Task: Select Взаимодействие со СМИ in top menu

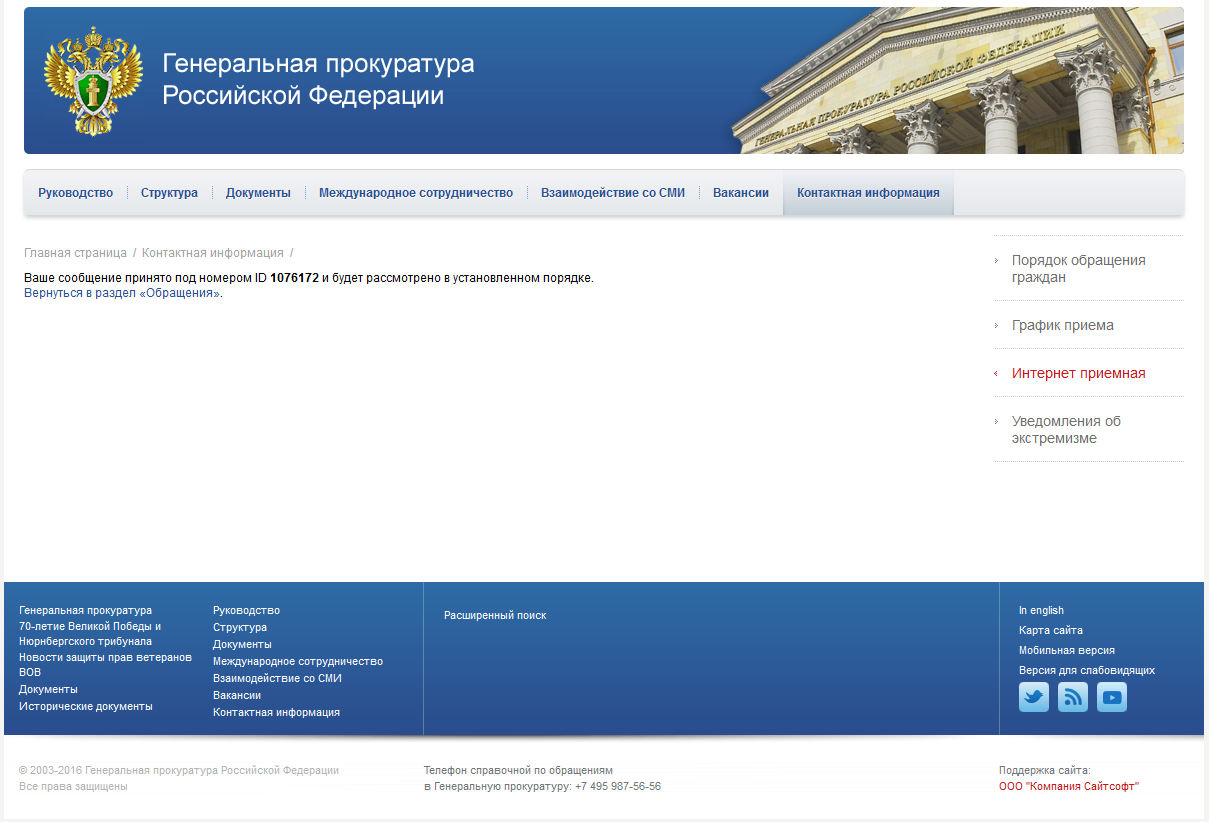Action: click(613, 193)
